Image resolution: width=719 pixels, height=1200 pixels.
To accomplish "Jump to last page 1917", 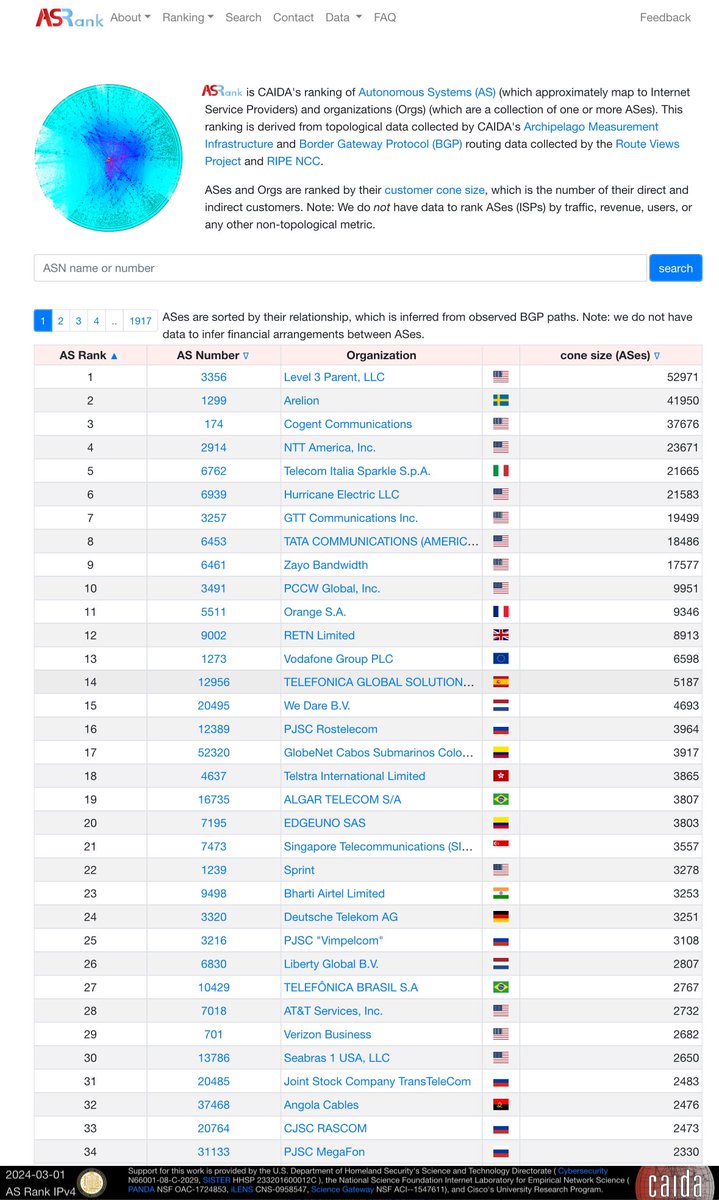I will click(140, 321).
